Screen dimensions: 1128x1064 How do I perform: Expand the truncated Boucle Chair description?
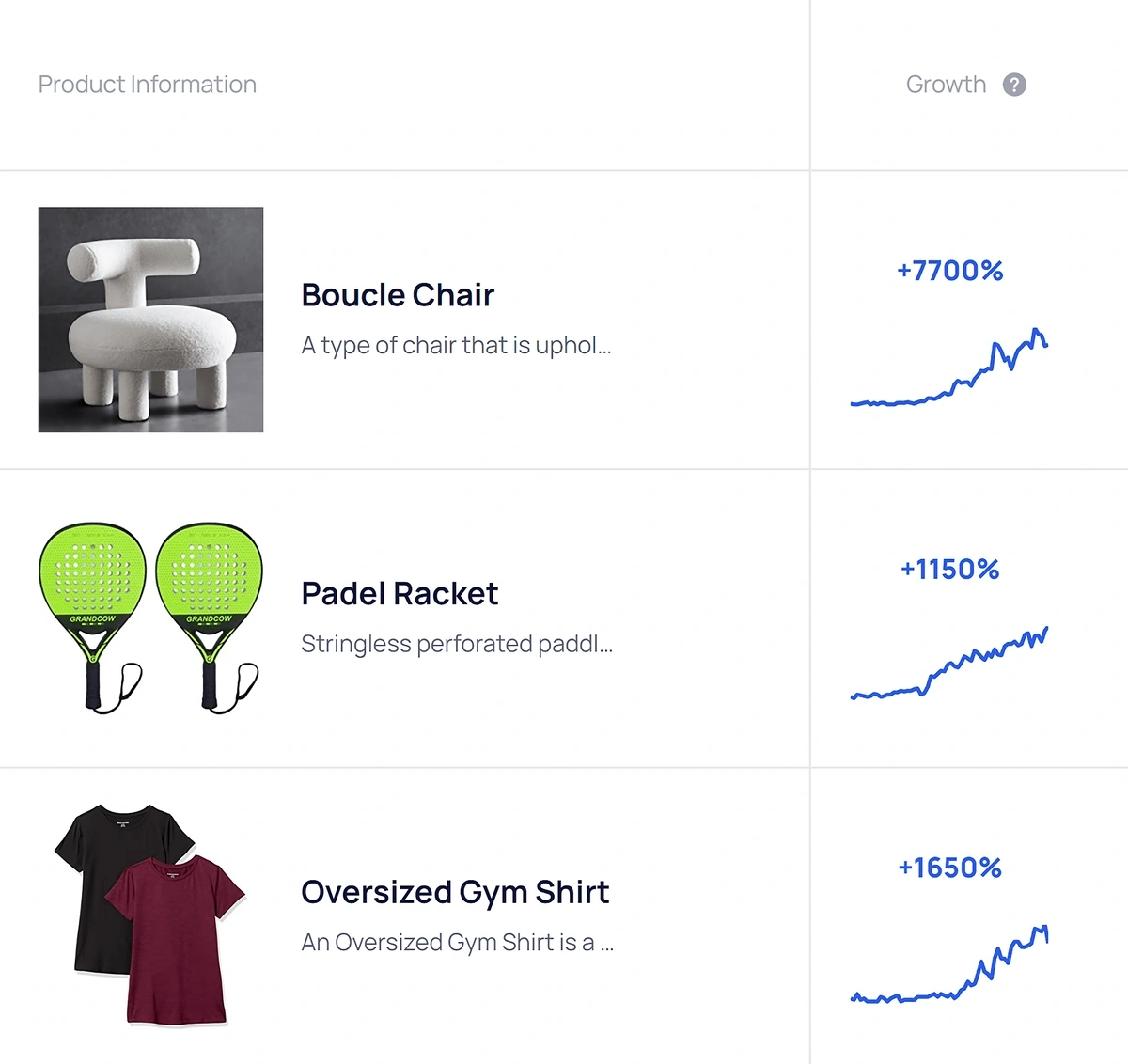pos(456,346)
